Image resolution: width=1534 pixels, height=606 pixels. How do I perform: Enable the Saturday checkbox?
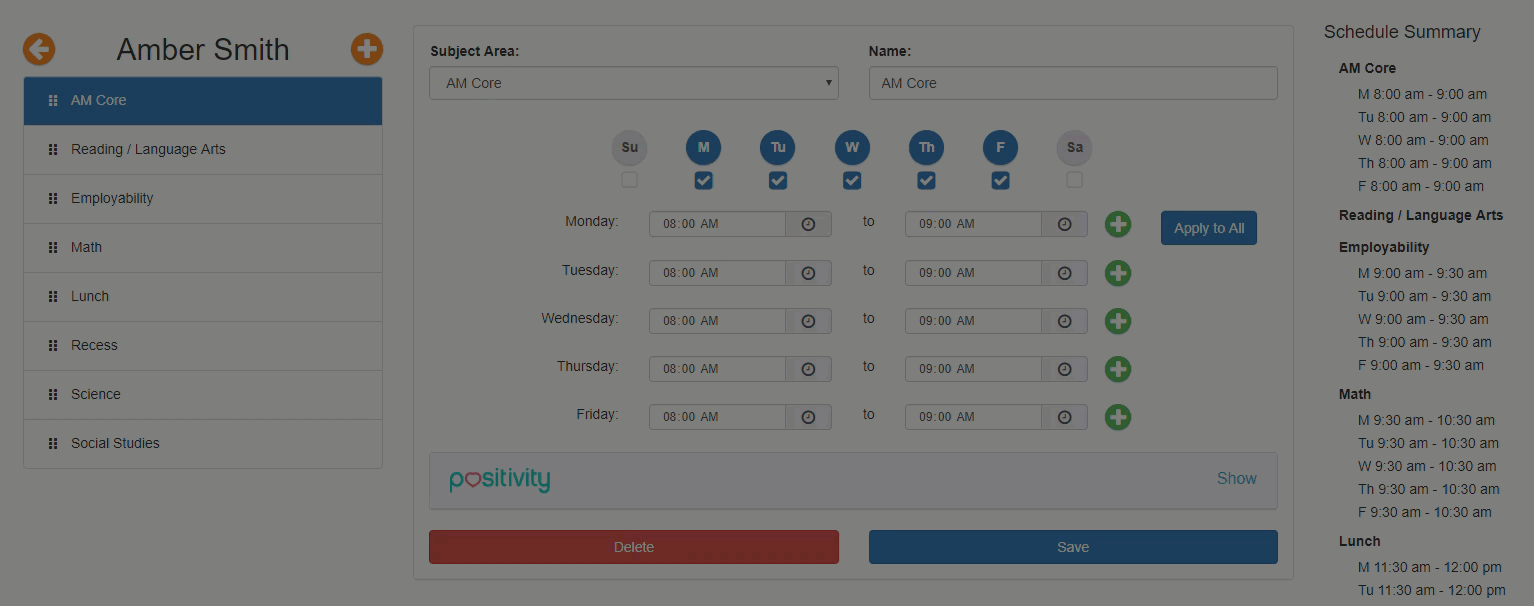[x=1074, y=180]
